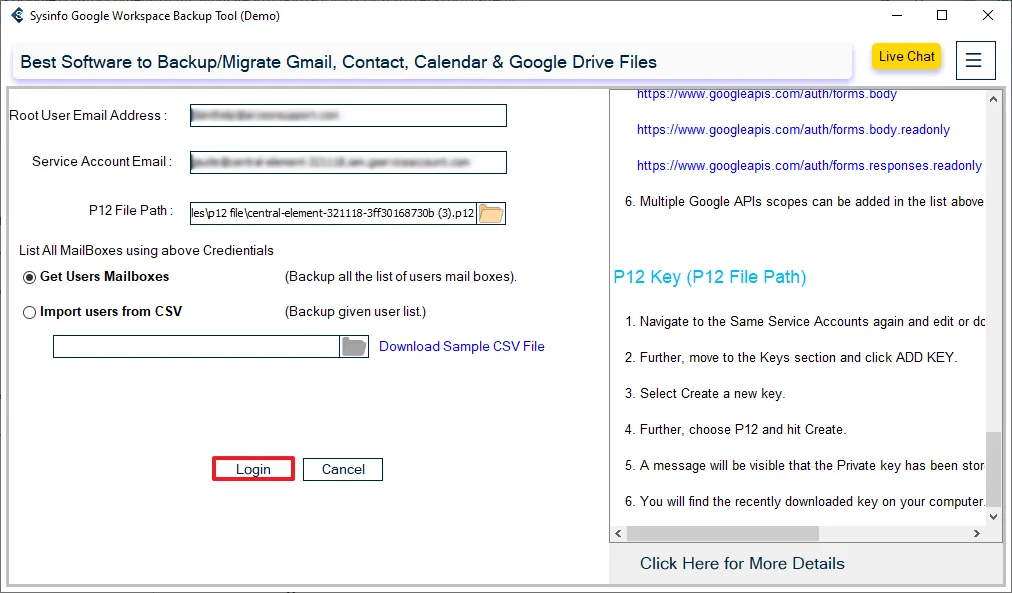
Task: Open the hamburger menu icon
Action: 975,61
